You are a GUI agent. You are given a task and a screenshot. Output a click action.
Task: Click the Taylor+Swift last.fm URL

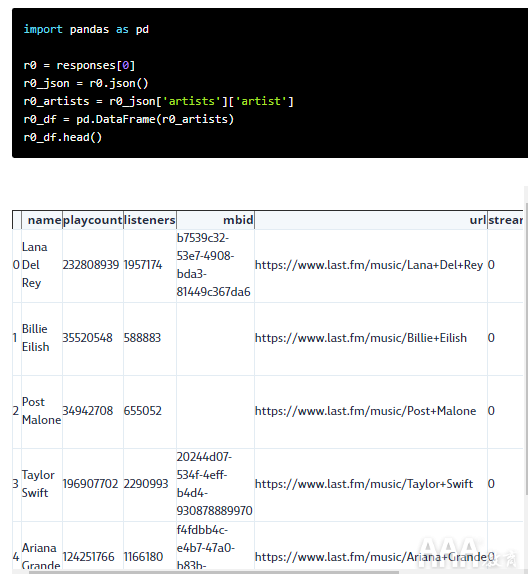tap(364, 484)
